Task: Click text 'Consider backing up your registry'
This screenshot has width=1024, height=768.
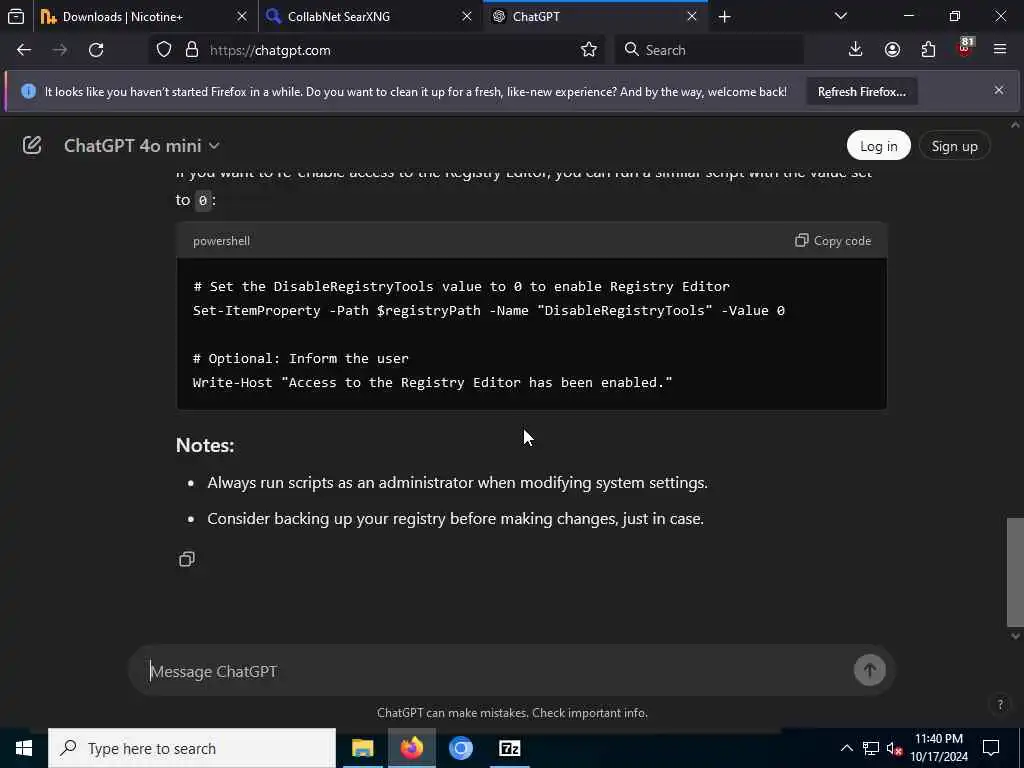Action: point(327,519)
